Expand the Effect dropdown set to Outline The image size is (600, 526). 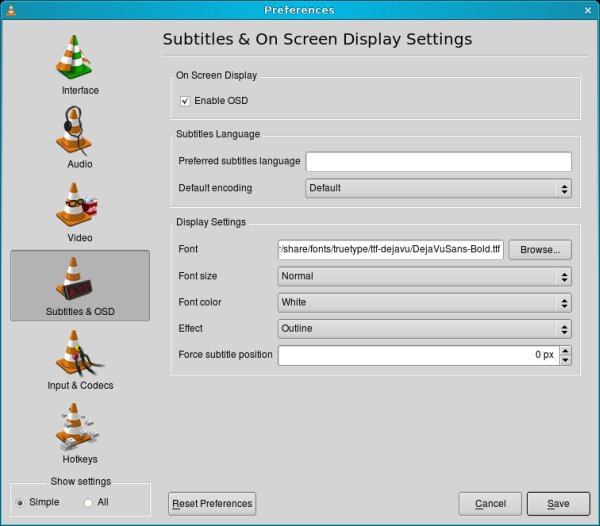pyautogui.click(x=424, y=328)
